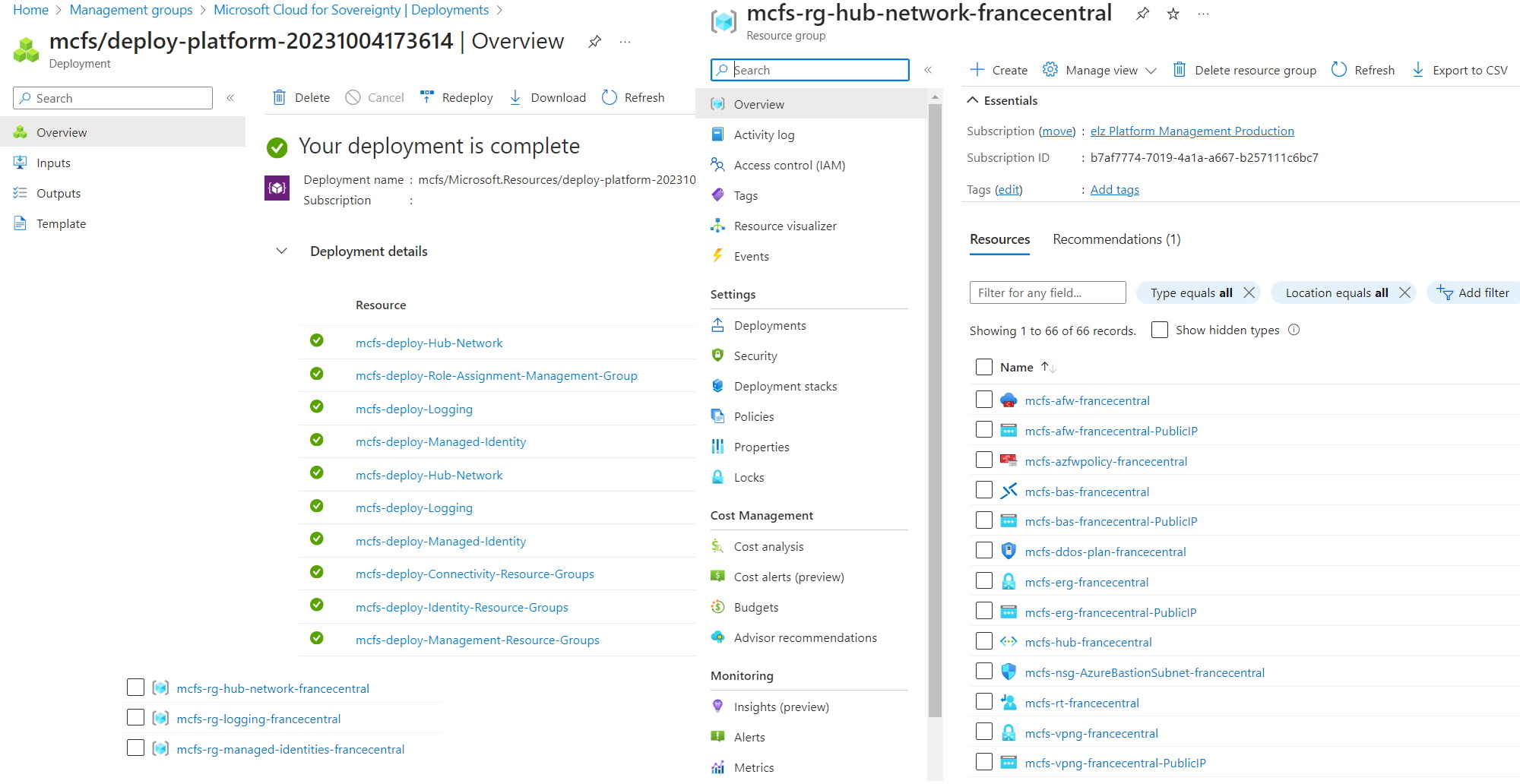Click the Delete resource group trash icon

tap(1179, 70)
